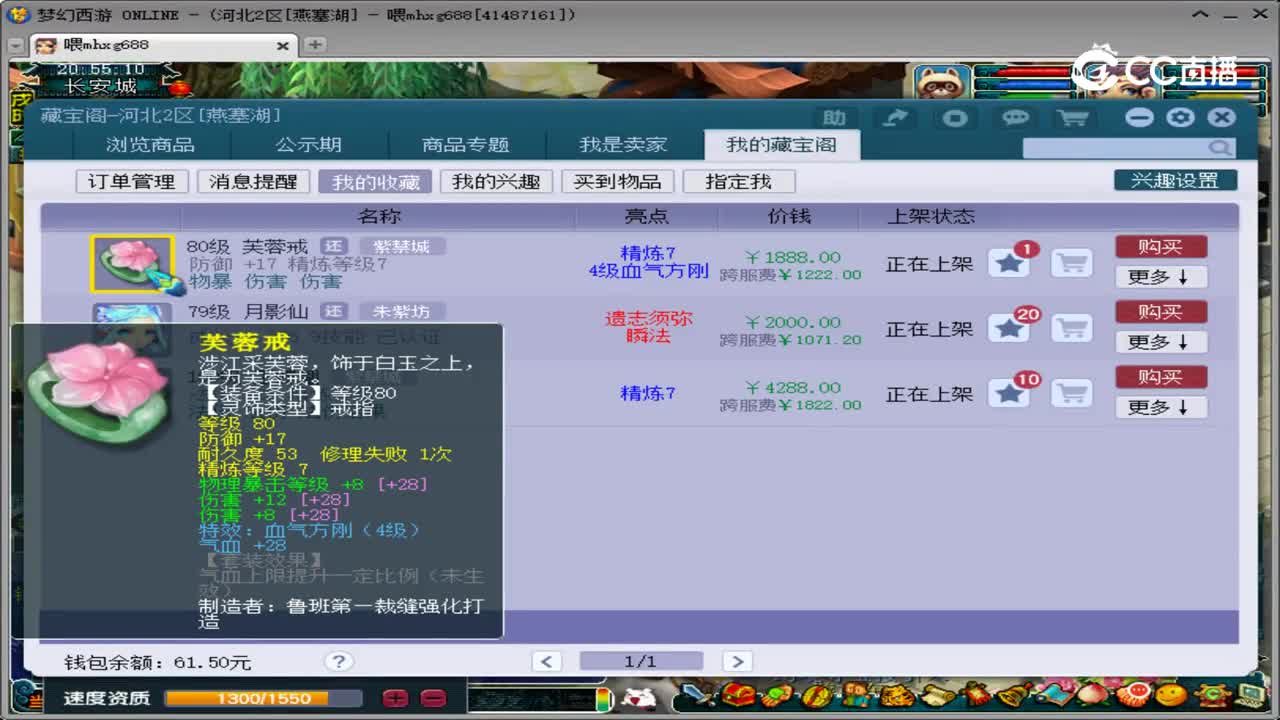Click the 钱包余额 61.50元 text
This screenshot has width=1280, height=720.
tap(157, 662)
